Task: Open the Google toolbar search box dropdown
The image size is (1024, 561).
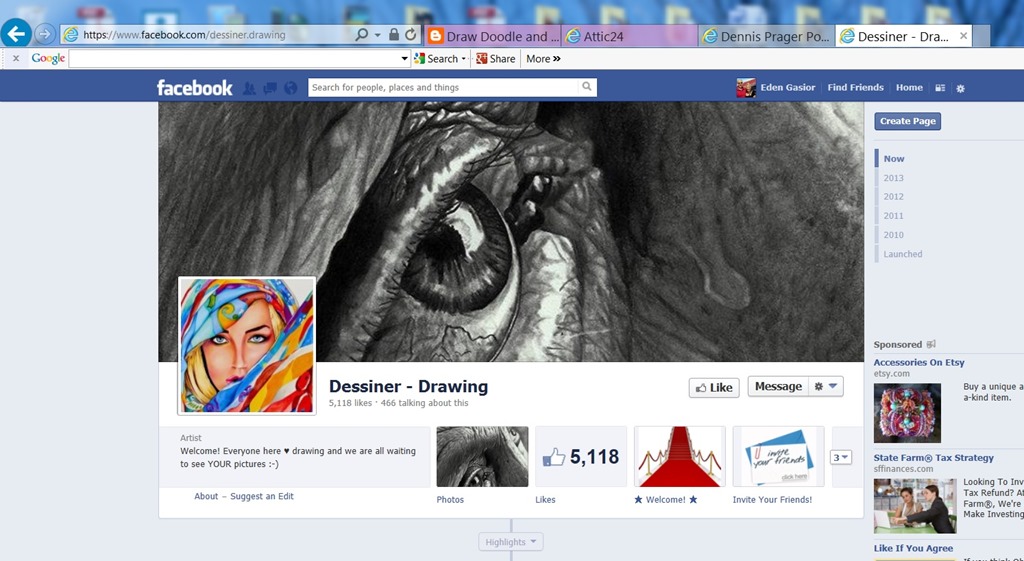Action: coord(404,59)
